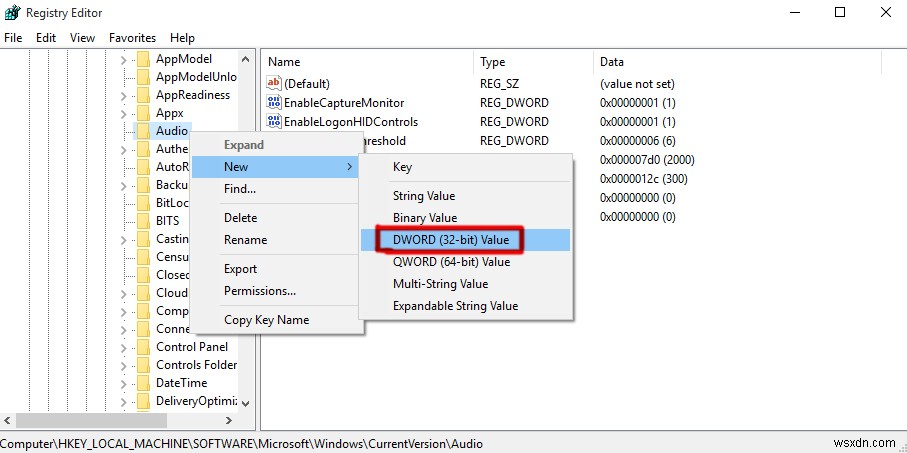
Task: Open the View menu
Action: point(82,38)
